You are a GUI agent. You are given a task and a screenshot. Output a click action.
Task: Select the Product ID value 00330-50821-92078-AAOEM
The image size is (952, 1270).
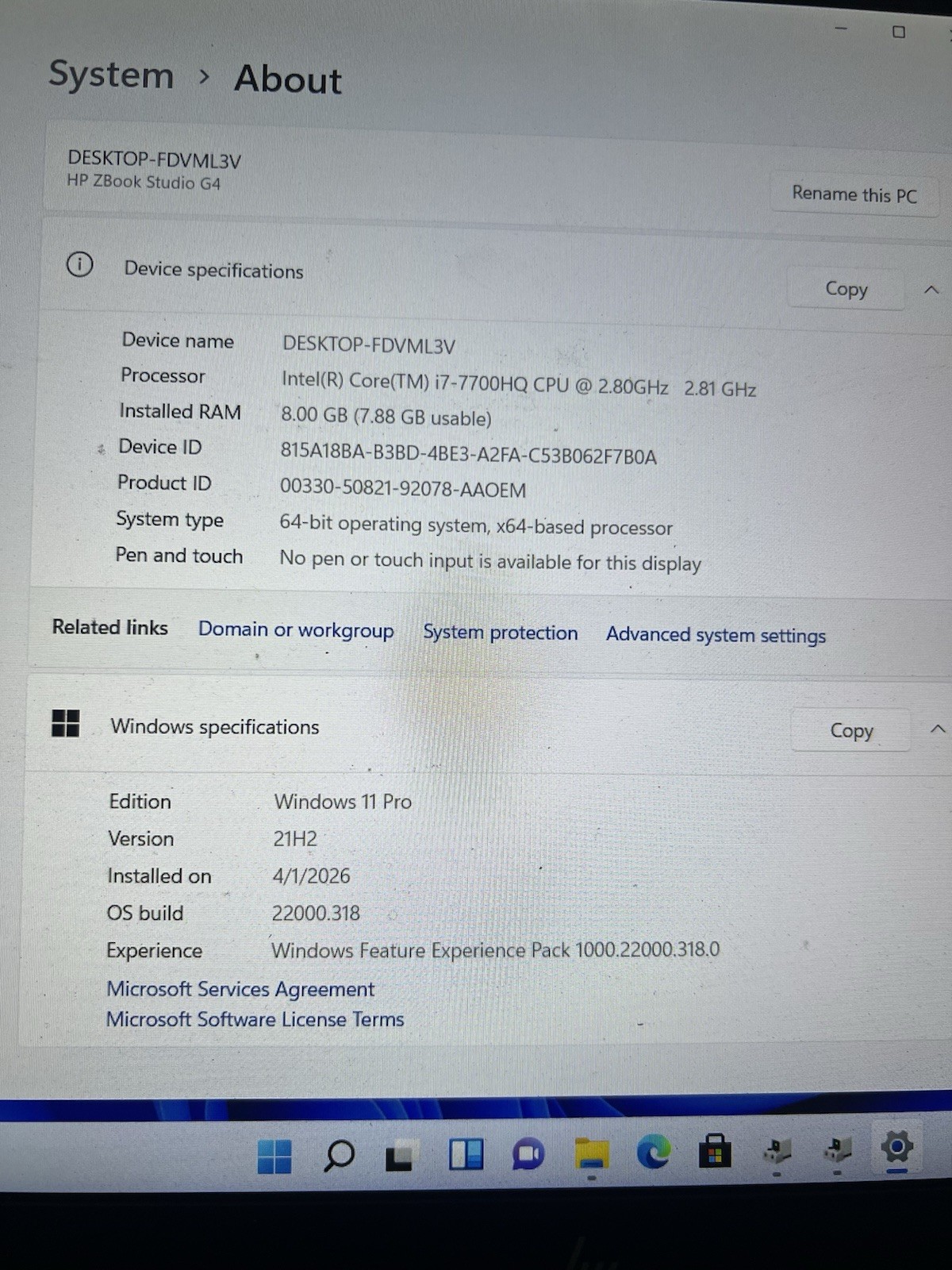tap(403, 488)
